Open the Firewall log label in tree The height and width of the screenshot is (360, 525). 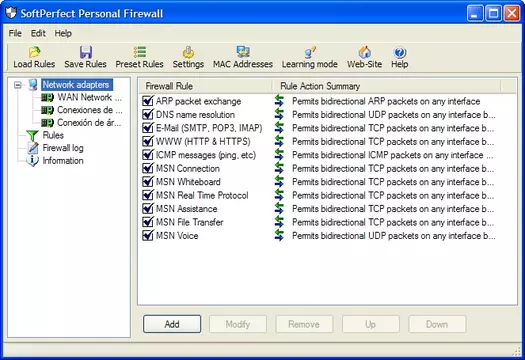[x=63, y=148]
